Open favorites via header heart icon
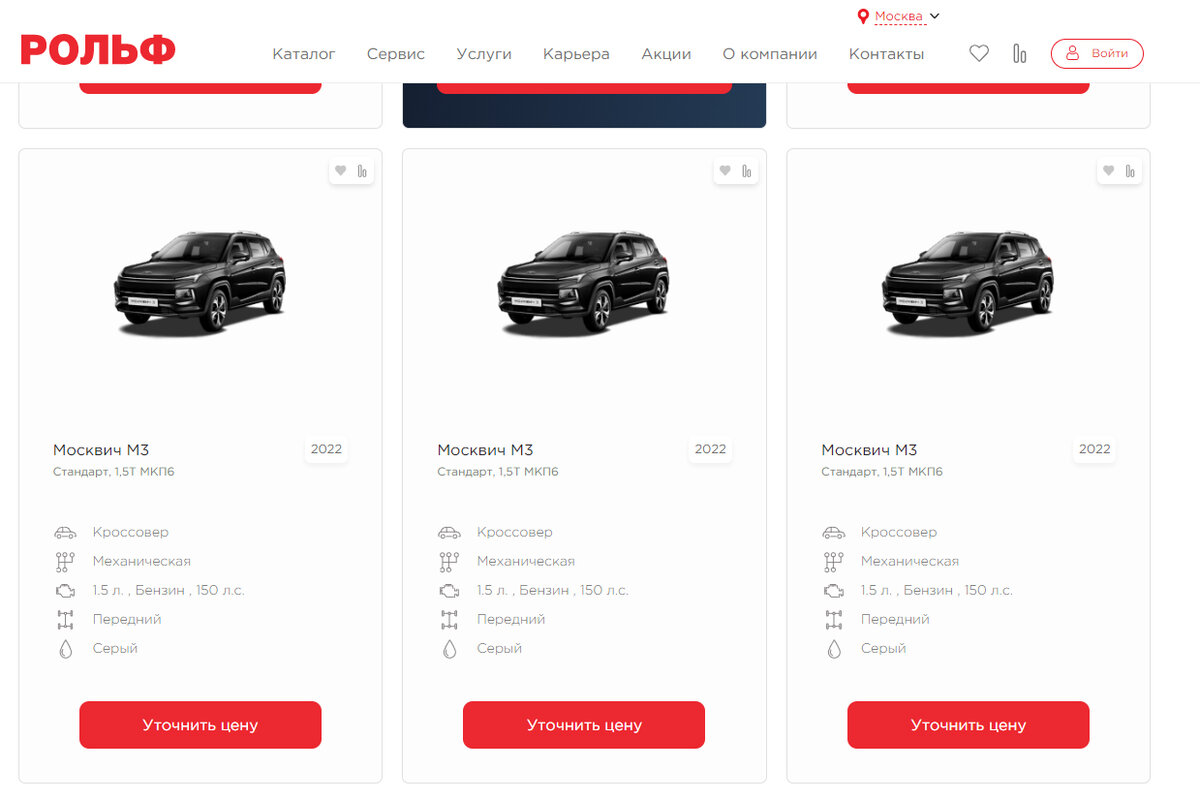 click(x=979, y=54)
